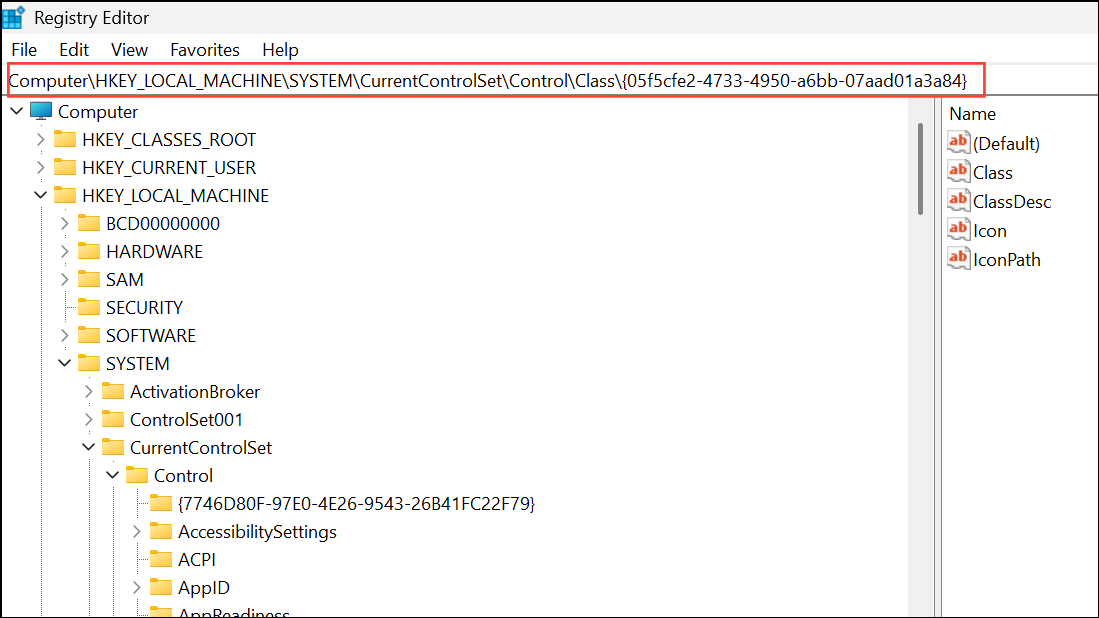Collapse the SYSTEM key chevron

click(x=64, y=363)
